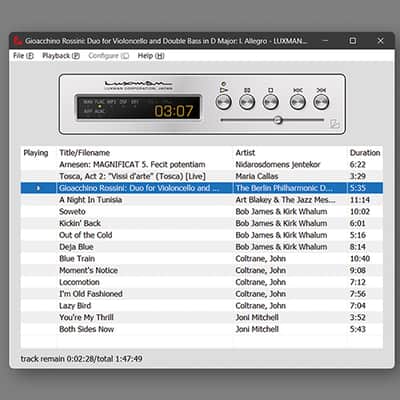This screenshot has width=400, height=400.
Task: Click the Stop button on the player
Action: (270, 102)
